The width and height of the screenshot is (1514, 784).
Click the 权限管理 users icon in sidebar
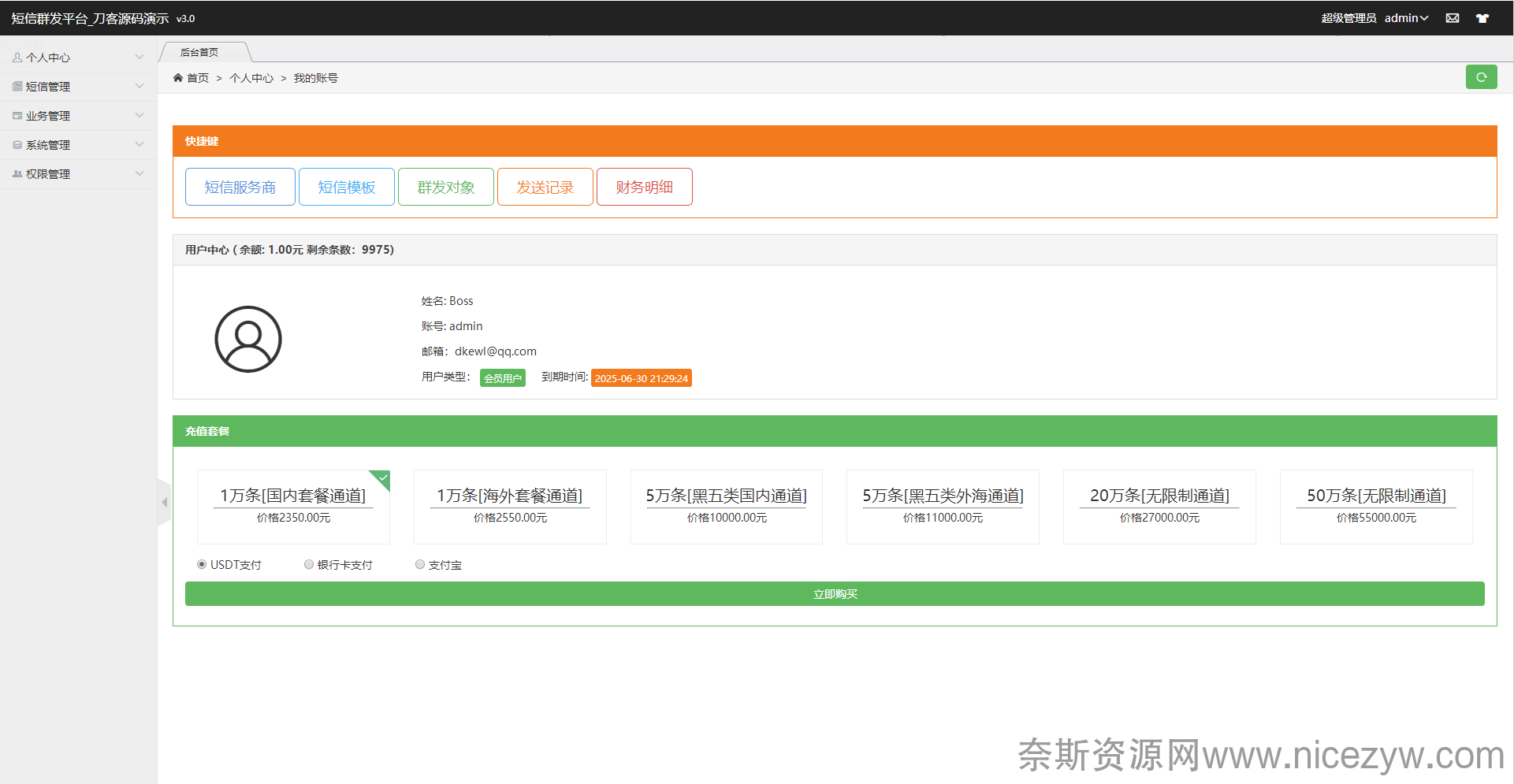pyautogui.click(x=17, y=174)
